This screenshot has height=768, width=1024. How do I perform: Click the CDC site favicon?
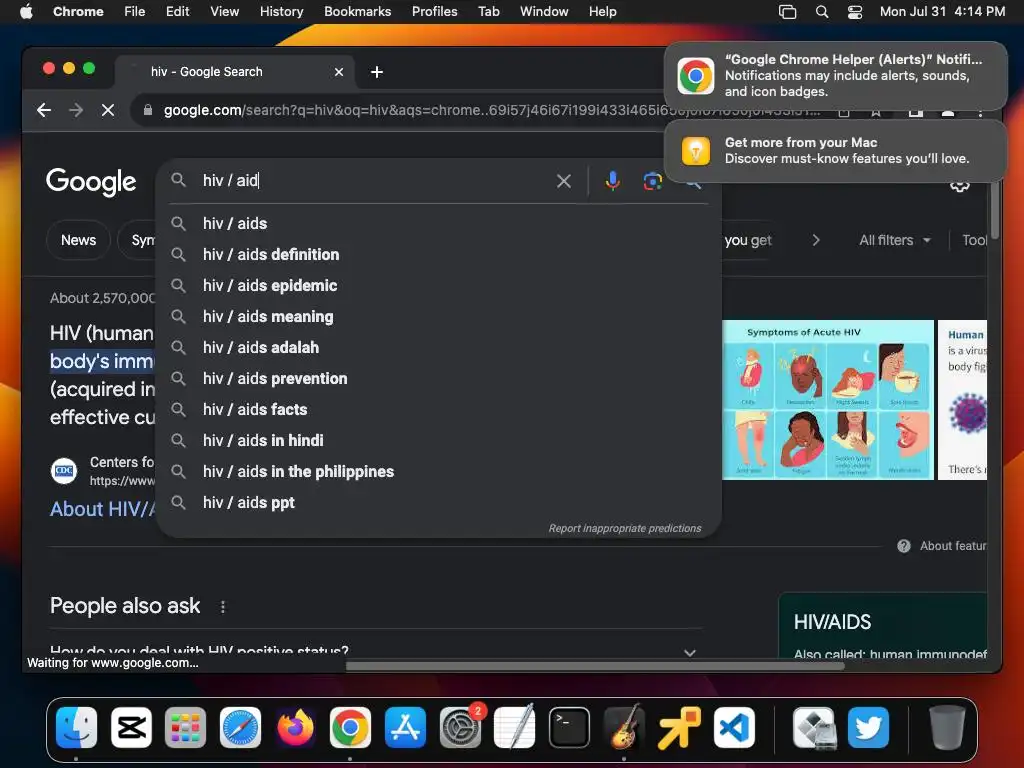pyautogui.click(x=64, y=471)
